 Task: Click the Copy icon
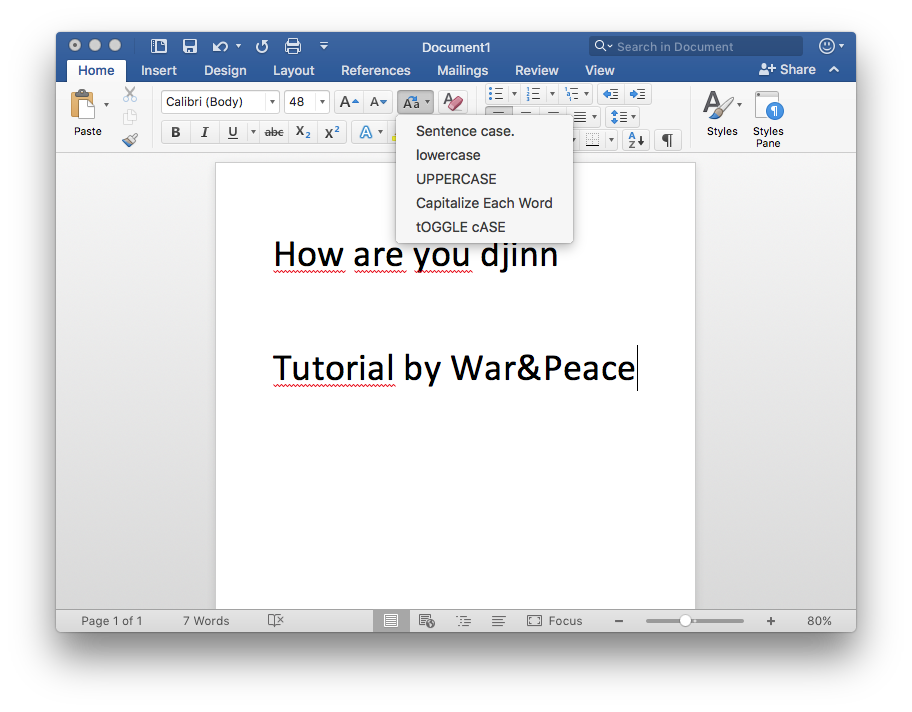130,117
